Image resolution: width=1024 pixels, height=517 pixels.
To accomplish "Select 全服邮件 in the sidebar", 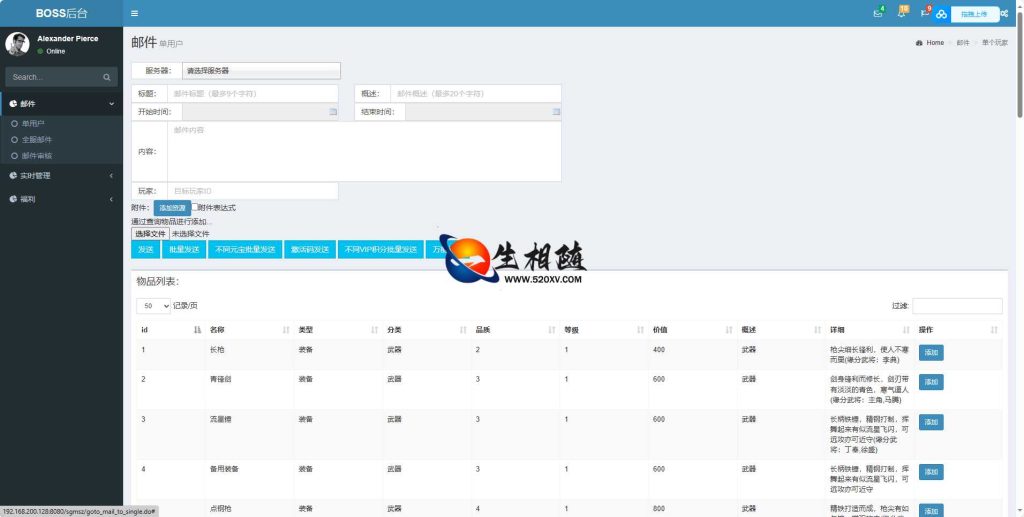I will 37,139.
